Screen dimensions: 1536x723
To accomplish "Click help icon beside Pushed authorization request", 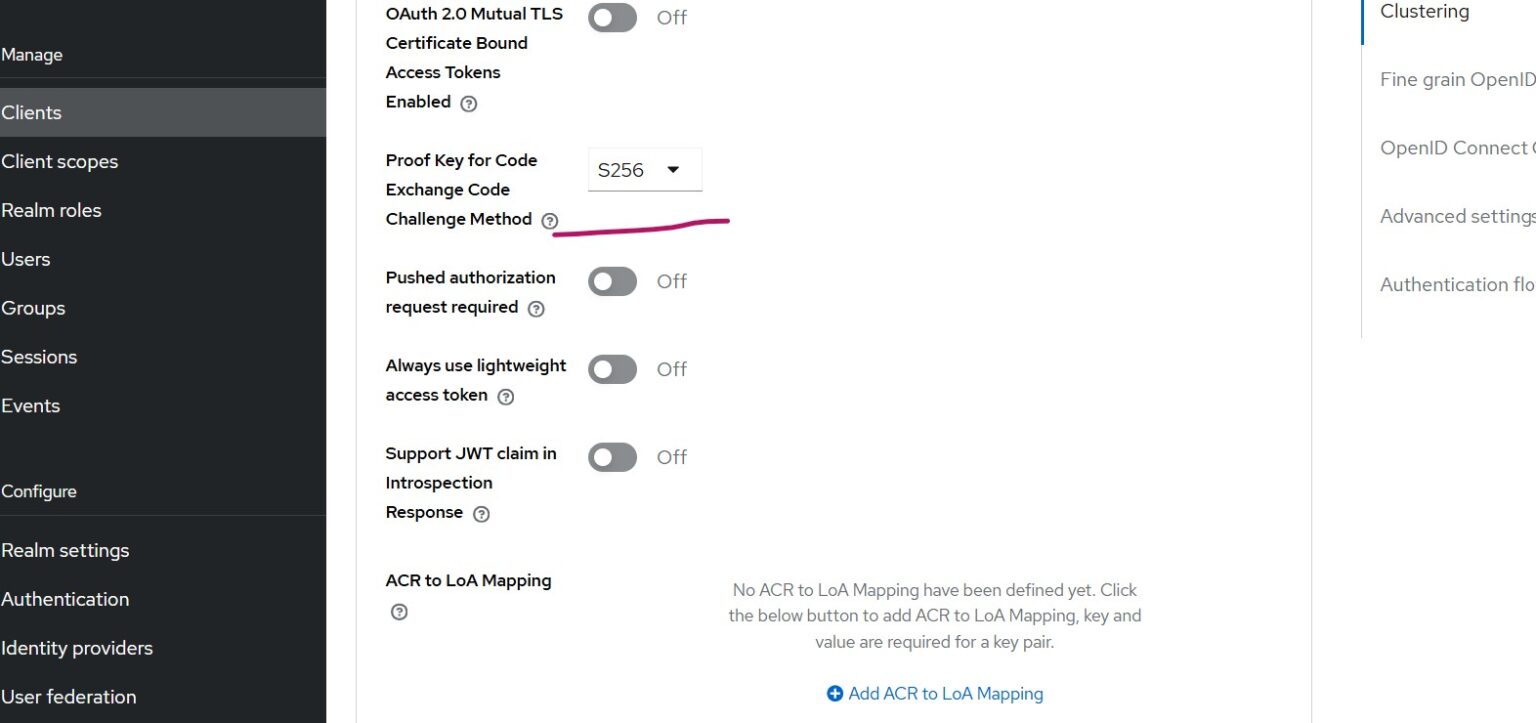I will tap(536, 309).
